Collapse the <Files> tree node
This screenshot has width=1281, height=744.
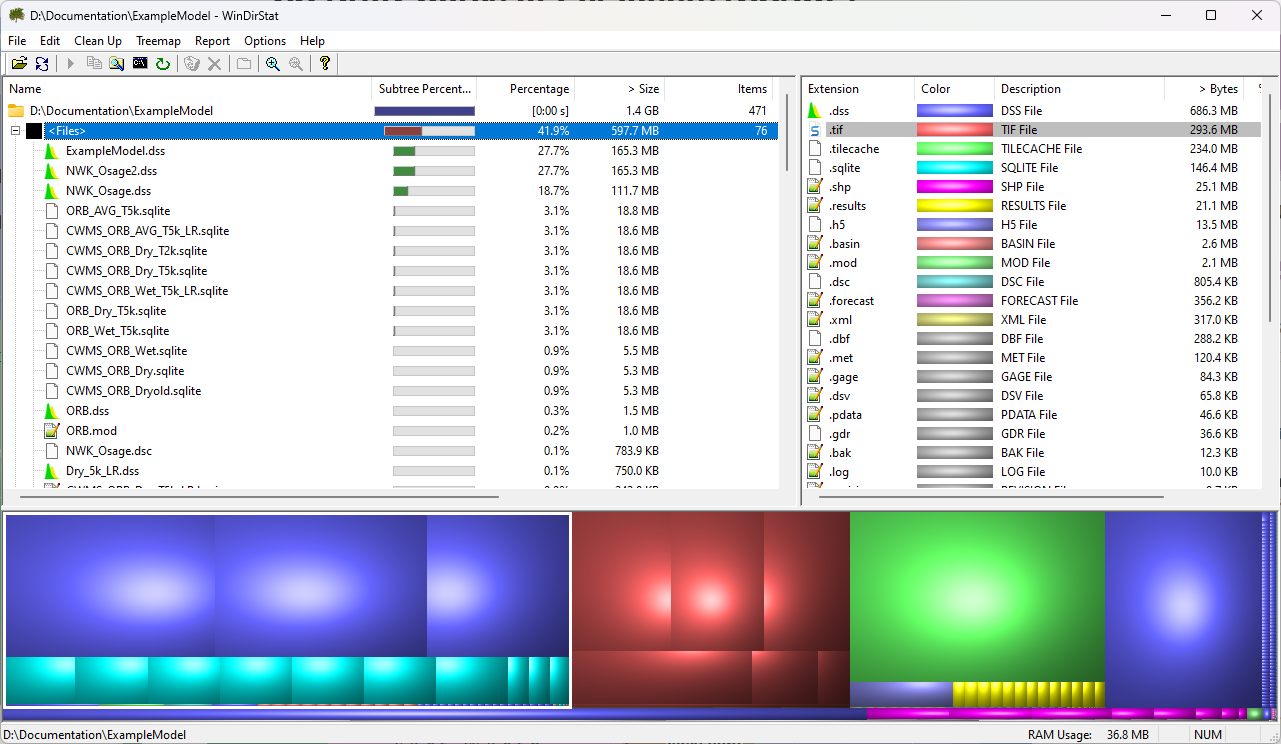[16, 131]
